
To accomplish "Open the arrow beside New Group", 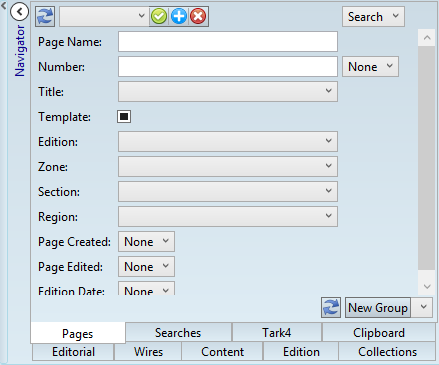I will pos(423,307).
